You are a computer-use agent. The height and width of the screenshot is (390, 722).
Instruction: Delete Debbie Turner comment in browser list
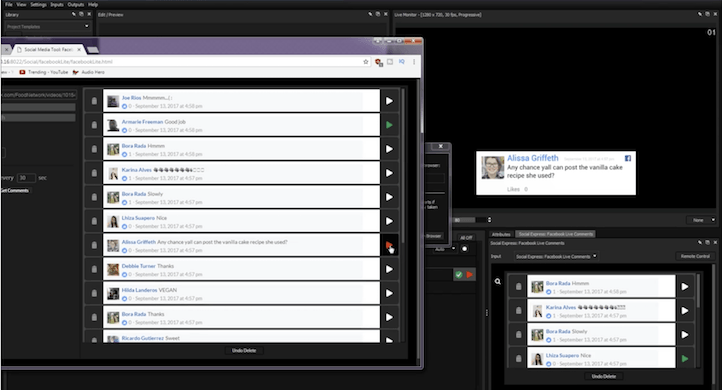click(94, 269)
